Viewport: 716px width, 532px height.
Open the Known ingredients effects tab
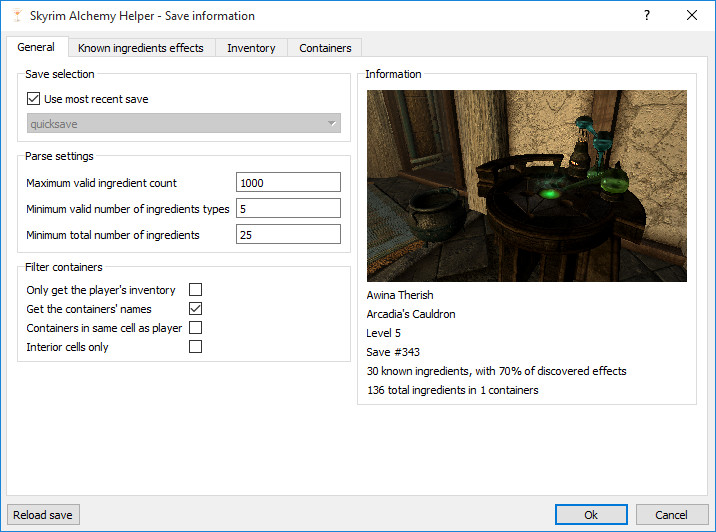click(141, 48)
